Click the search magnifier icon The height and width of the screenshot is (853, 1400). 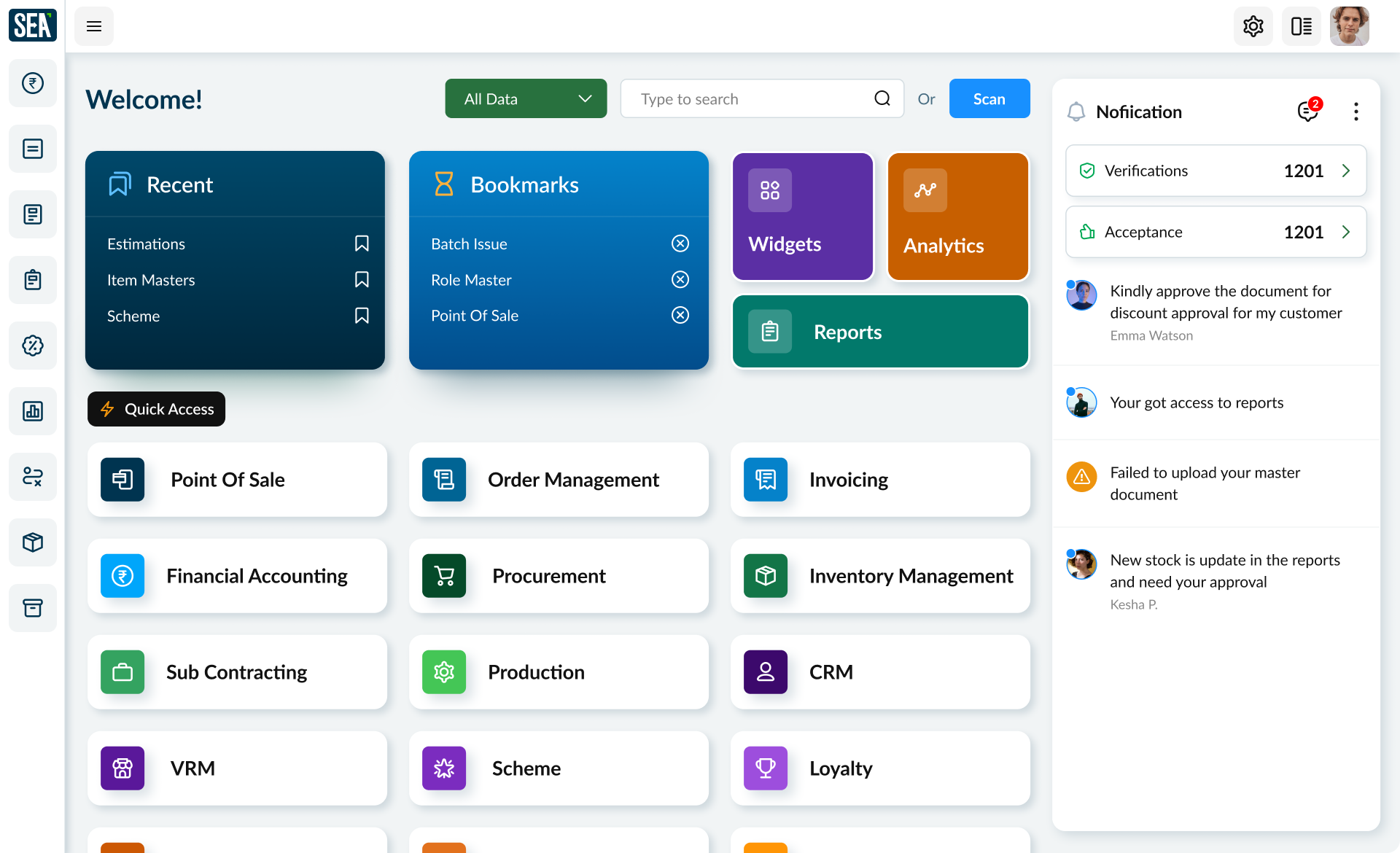click(882, 98)
